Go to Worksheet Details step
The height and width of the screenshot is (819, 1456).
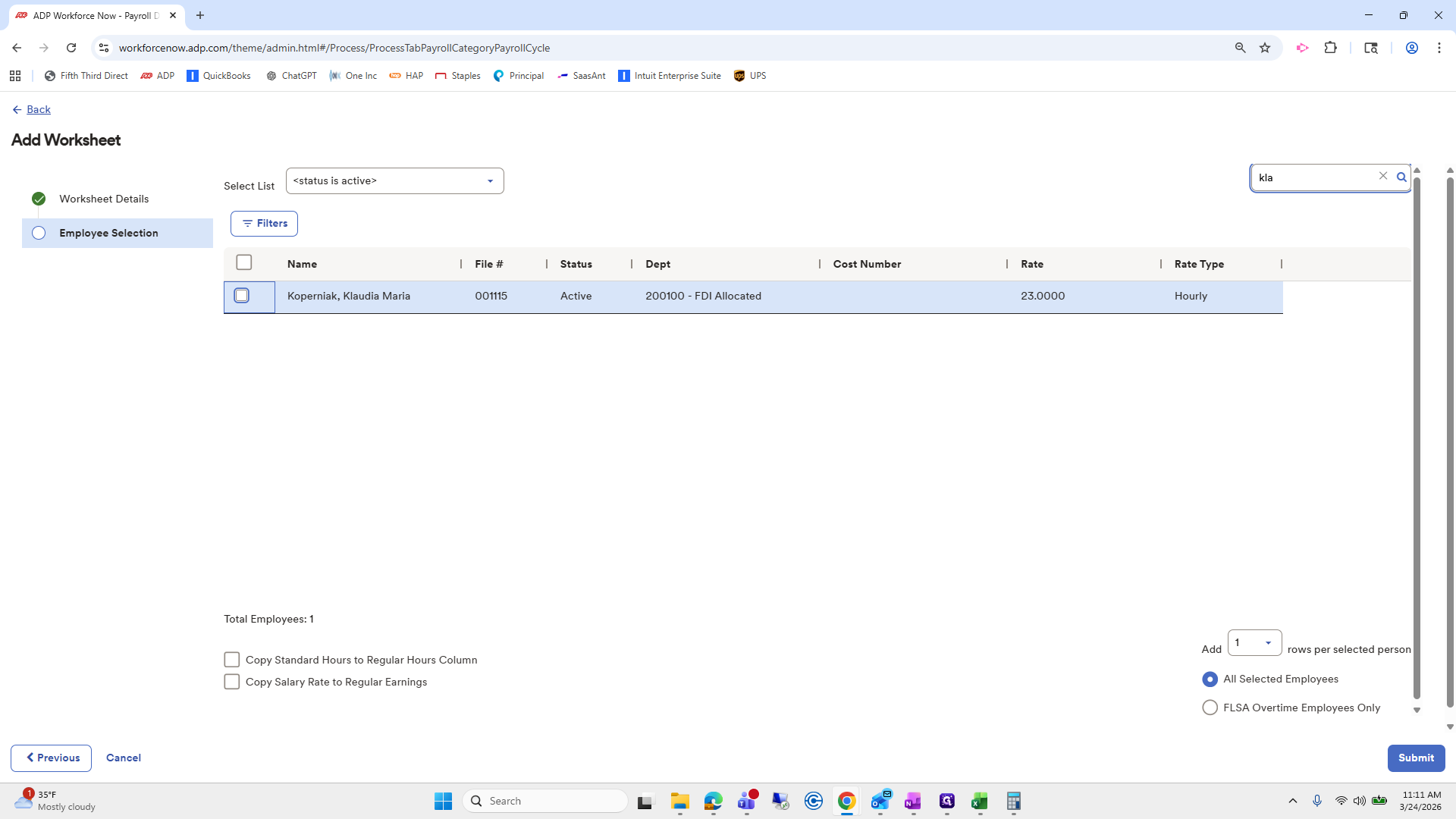click(x=104, y=199)
